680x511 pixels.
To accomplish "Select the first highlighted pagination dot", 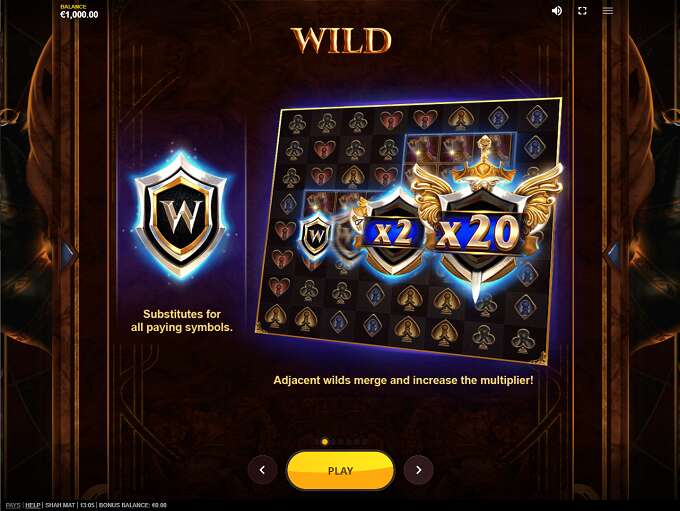I will pos(325,442).
